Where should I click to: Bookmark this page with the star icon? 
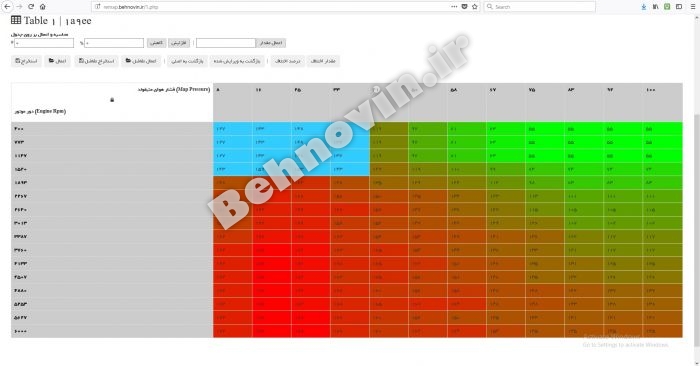[x=475, y=7]
